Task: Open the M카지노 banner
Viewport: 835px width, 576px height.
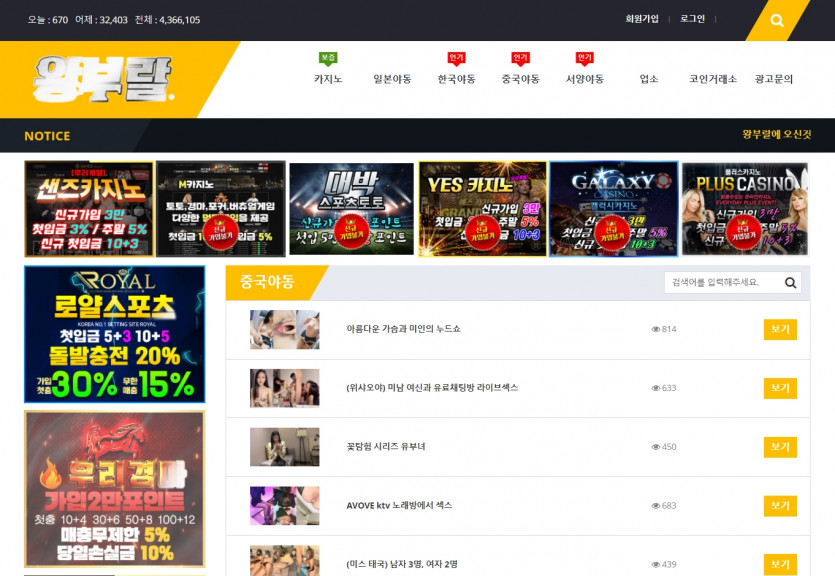Action: click(x=220, y=209)
